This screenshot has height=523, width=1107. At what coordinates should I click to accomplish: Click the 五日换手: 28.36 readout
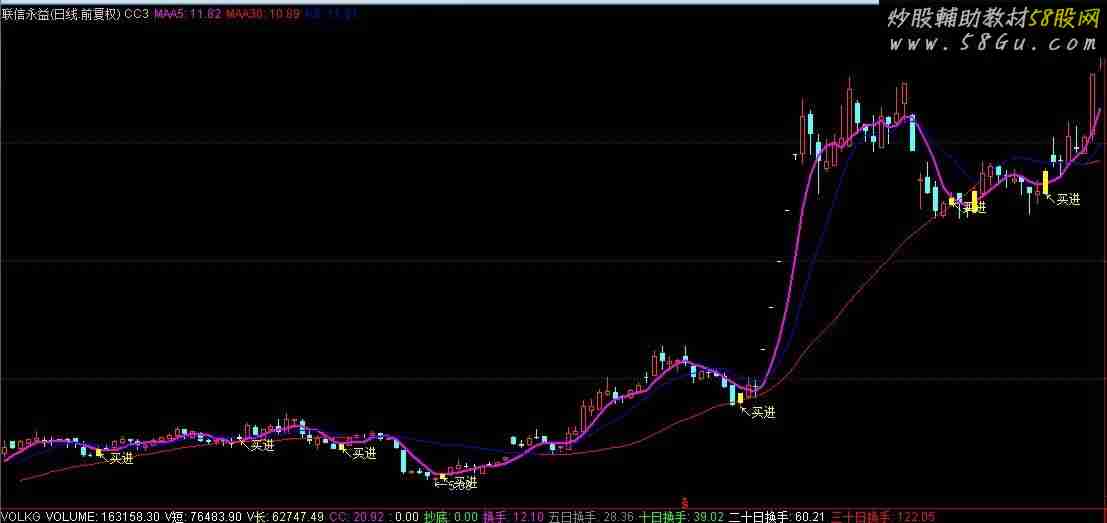tap(591, 517)
